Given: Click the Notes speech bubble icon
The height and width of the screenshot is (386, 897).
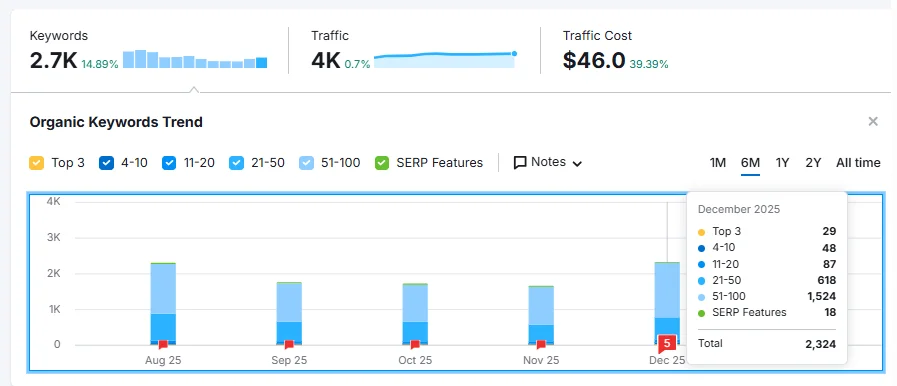Looking at the screenshot, I should [x=519, y=163].
